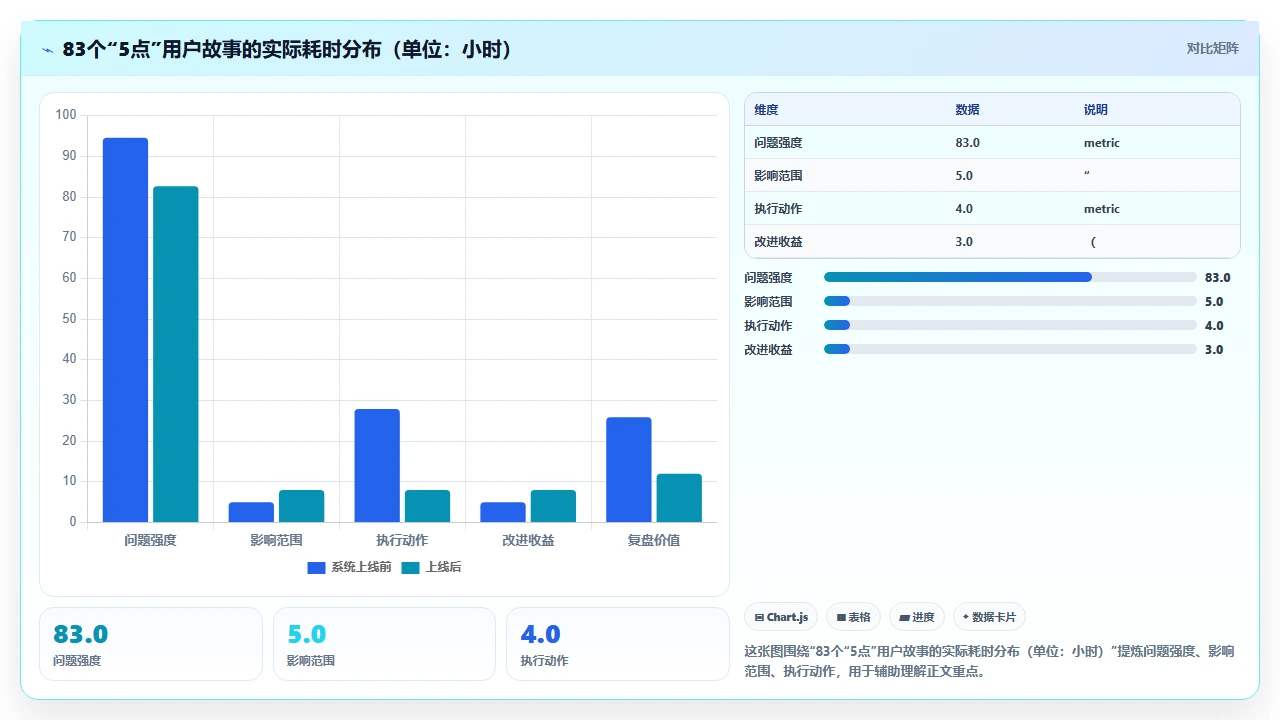Click the 83.0 value beside the 问题强度 progress bar

[x=1218, y=278]
